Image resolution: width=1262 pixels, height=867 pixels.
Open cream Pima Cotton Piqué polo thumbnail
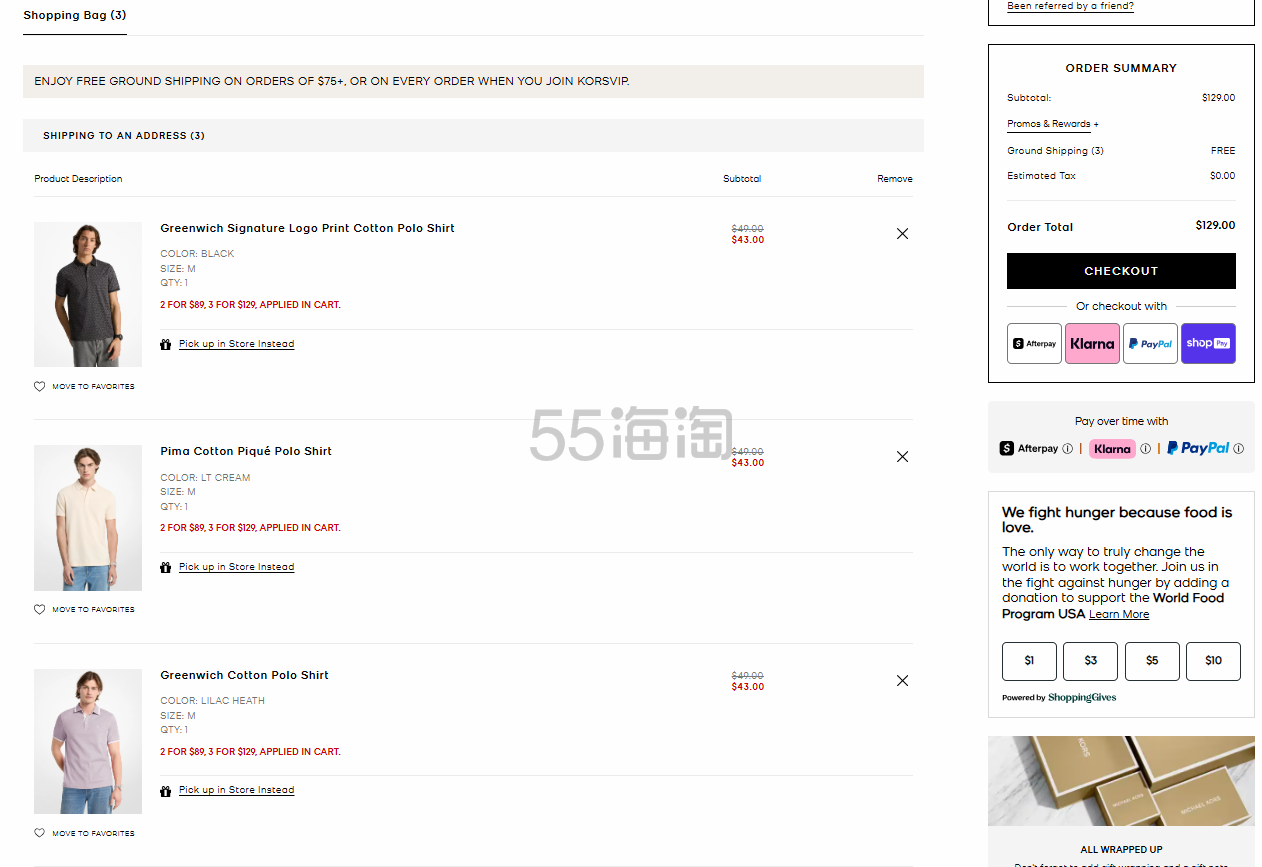tap(88, 518)
